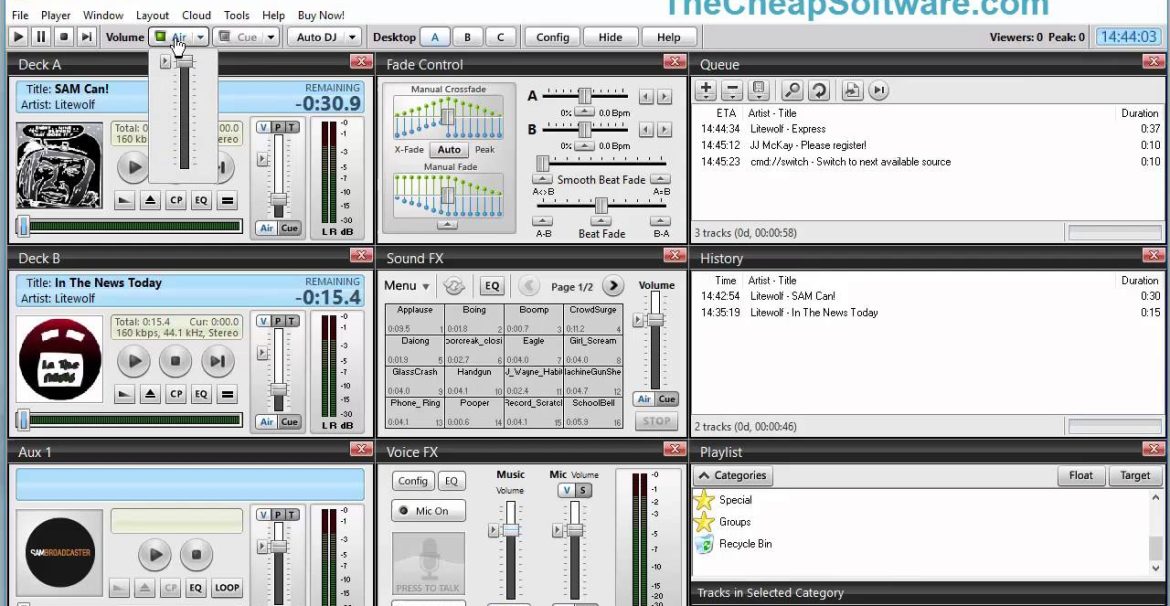Image resolution: width=1170 pixels, height=606 pixels.
Task: Click the Stop icon in the top toolbar
Action: pyautogui.click(x=64, y=37)
